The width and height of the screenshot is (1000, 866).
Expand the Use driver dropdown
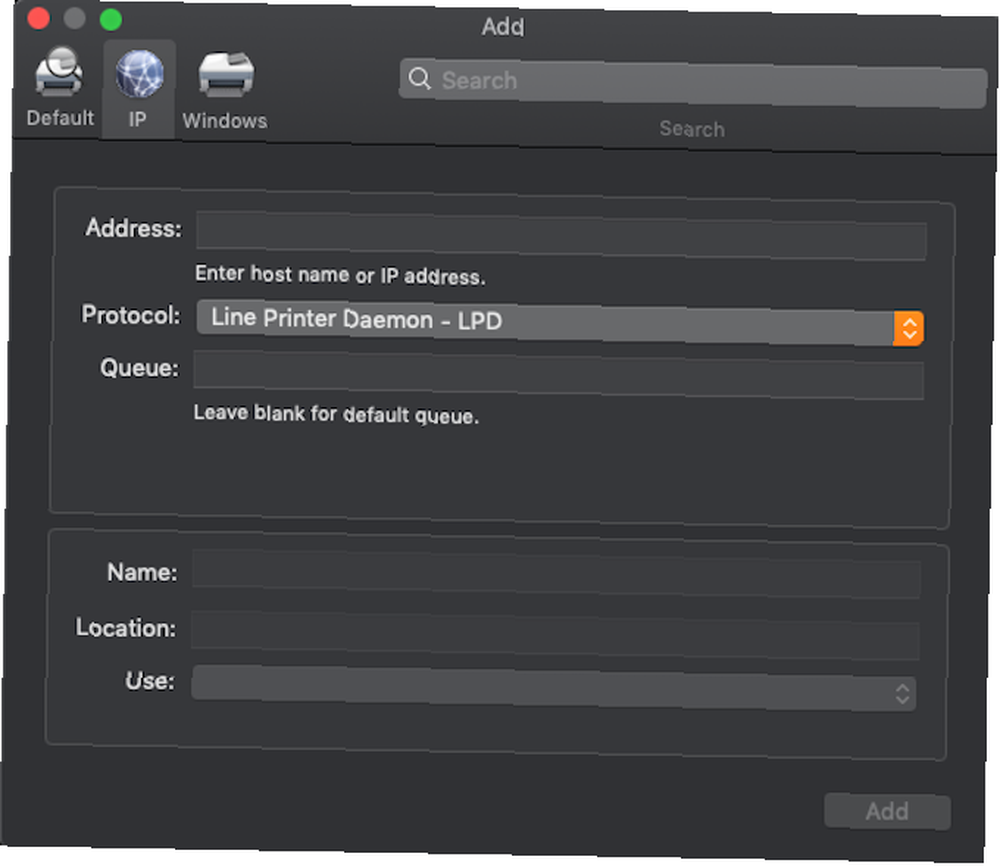554,687
